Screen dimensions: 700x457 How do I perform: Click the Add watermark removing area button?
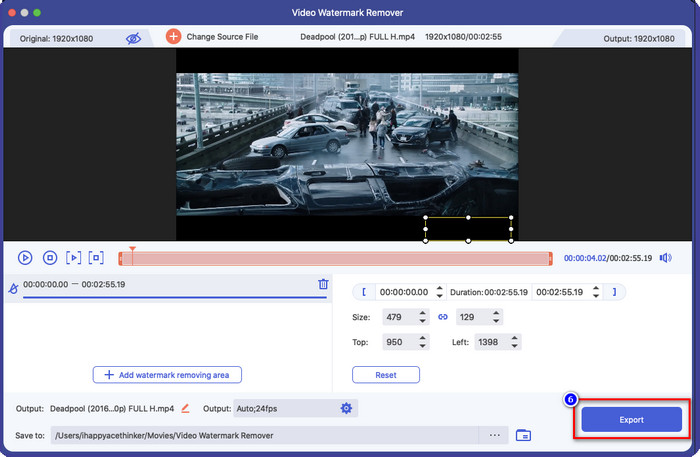[167, 375]
